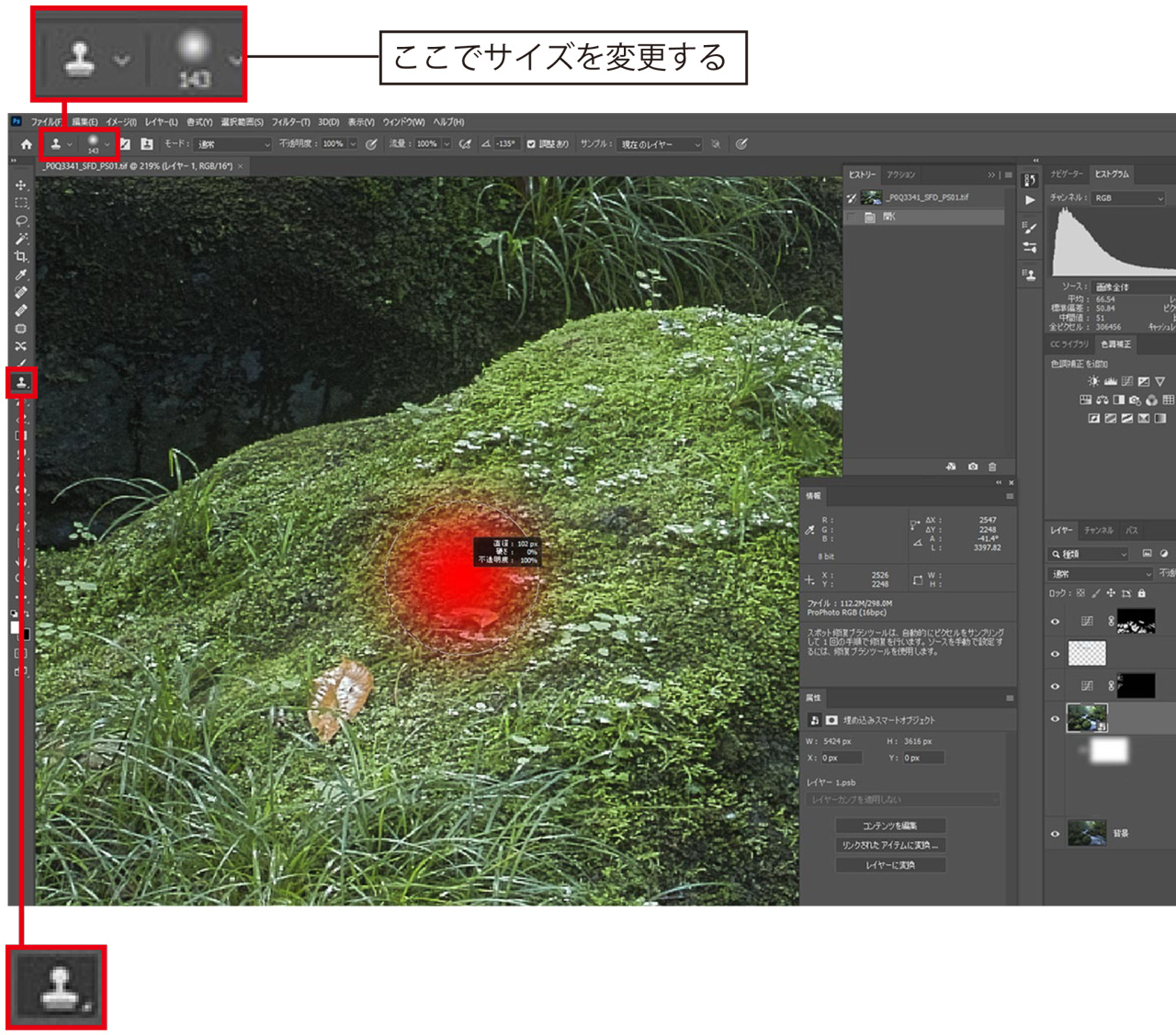Select the Crop tool

pos(21,257)
